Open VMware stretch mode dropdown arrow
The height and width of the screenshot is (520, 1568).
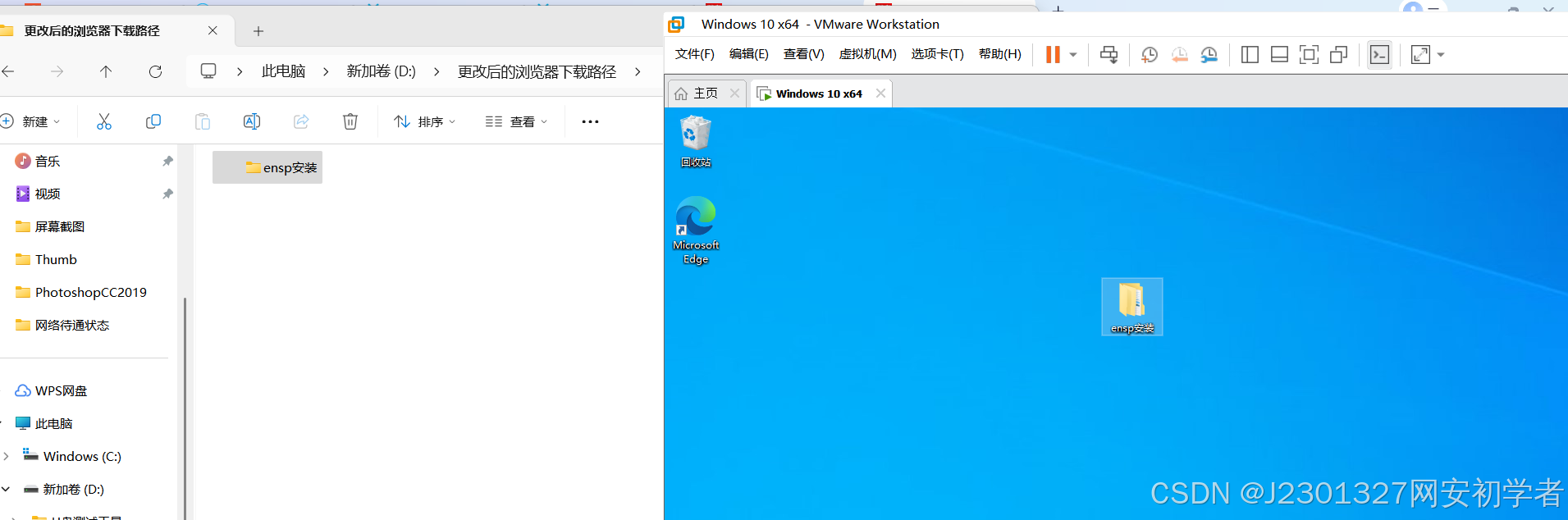pyautogui.click(x=1441, y=55)
